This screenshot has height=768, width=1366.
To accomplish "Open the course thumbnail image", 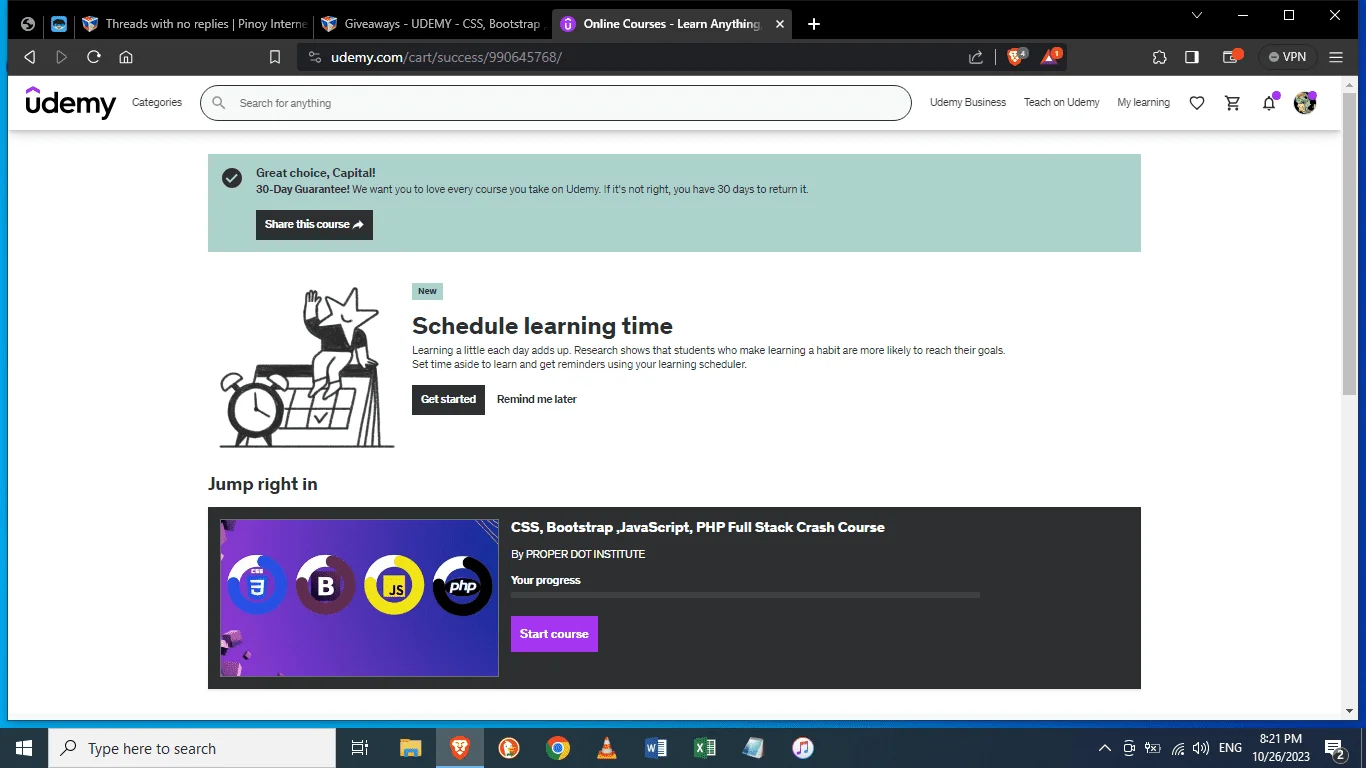I will point(359,598).
